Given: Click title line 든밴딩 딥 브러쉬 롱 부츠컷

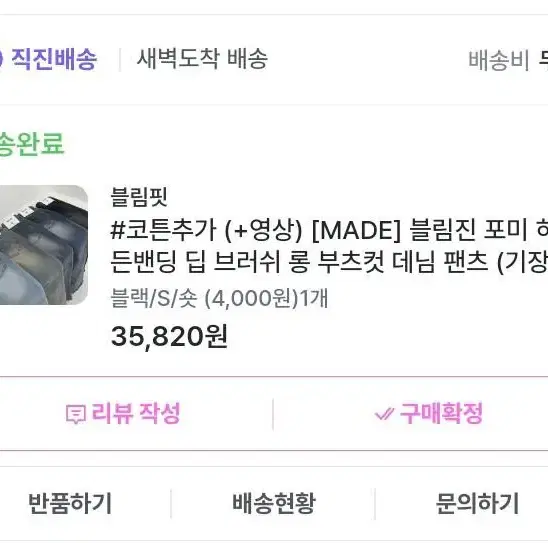Looking at the screenshot, I should (247, 262).
